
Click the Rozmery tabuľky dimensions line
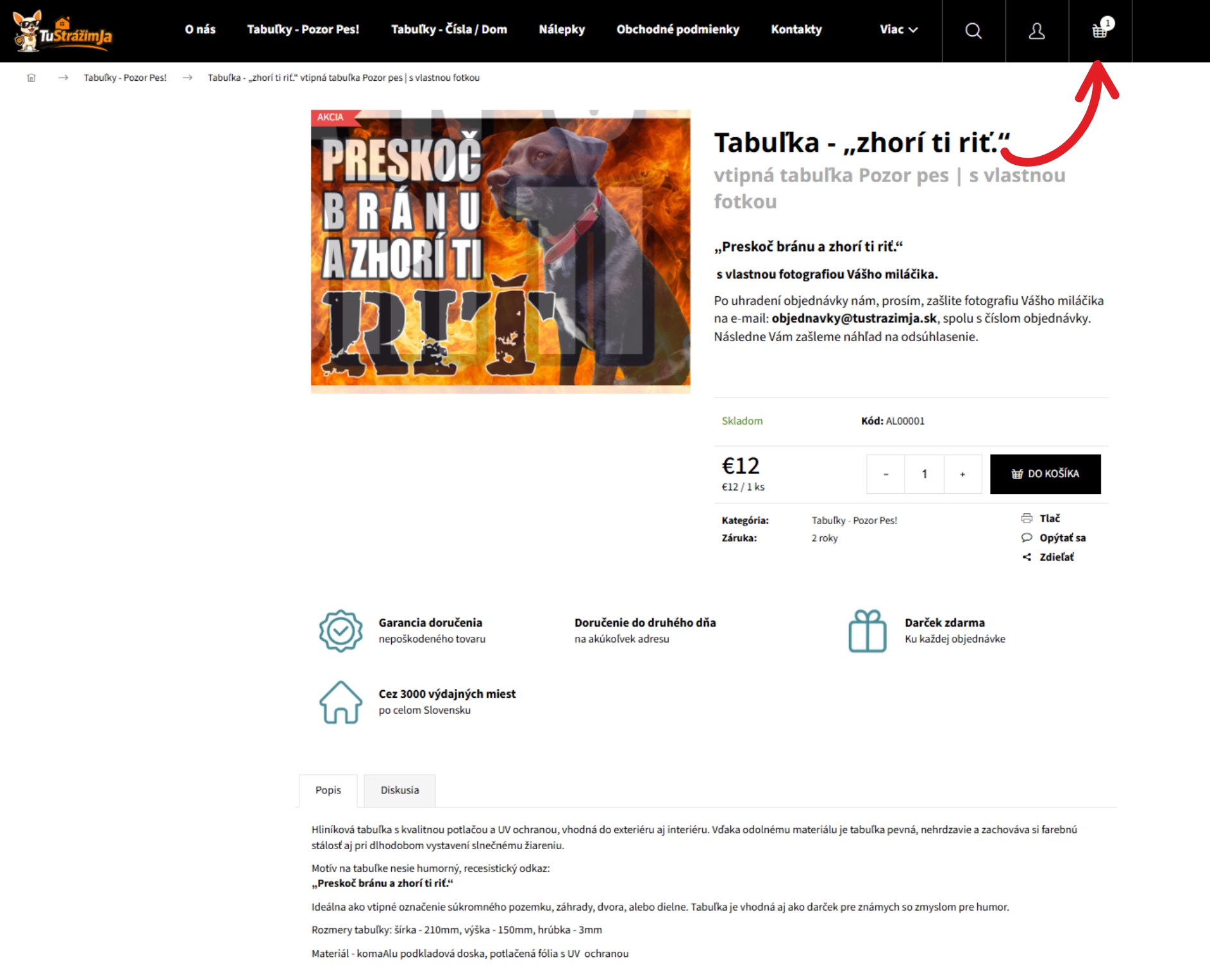tap(457, 930)
